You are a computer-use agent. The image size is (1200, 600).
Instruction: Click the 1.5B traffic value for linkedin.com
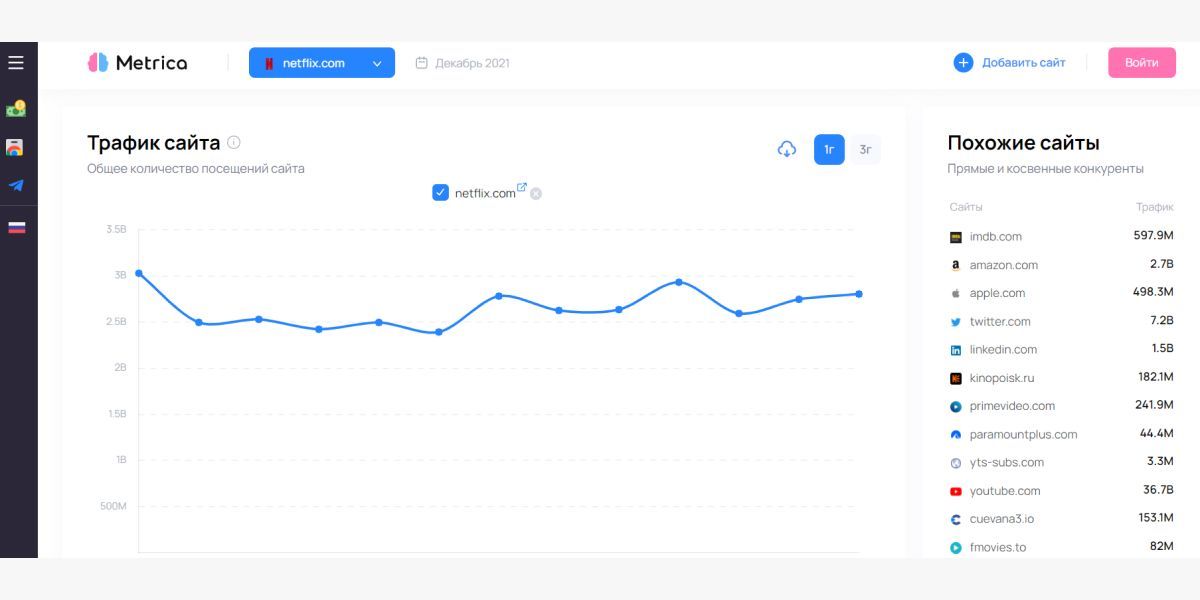pyautogui.click(x=1162, y=349)
